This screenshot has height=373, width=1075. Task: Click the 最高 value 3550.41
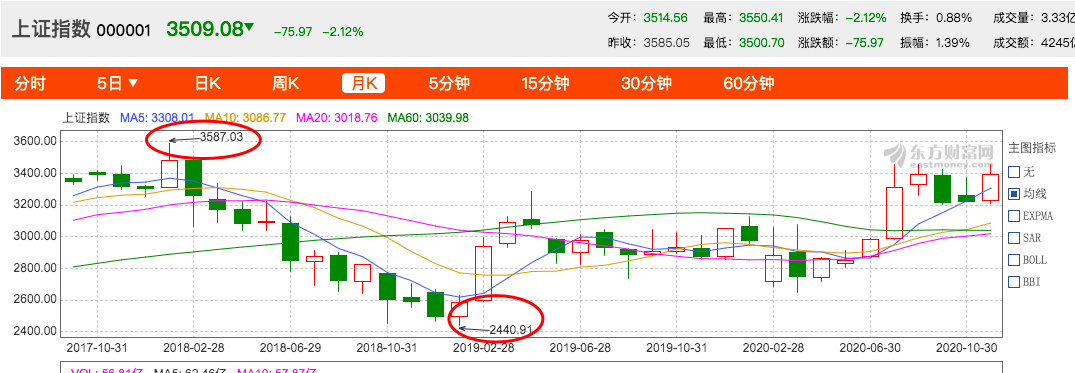[761, 18]
